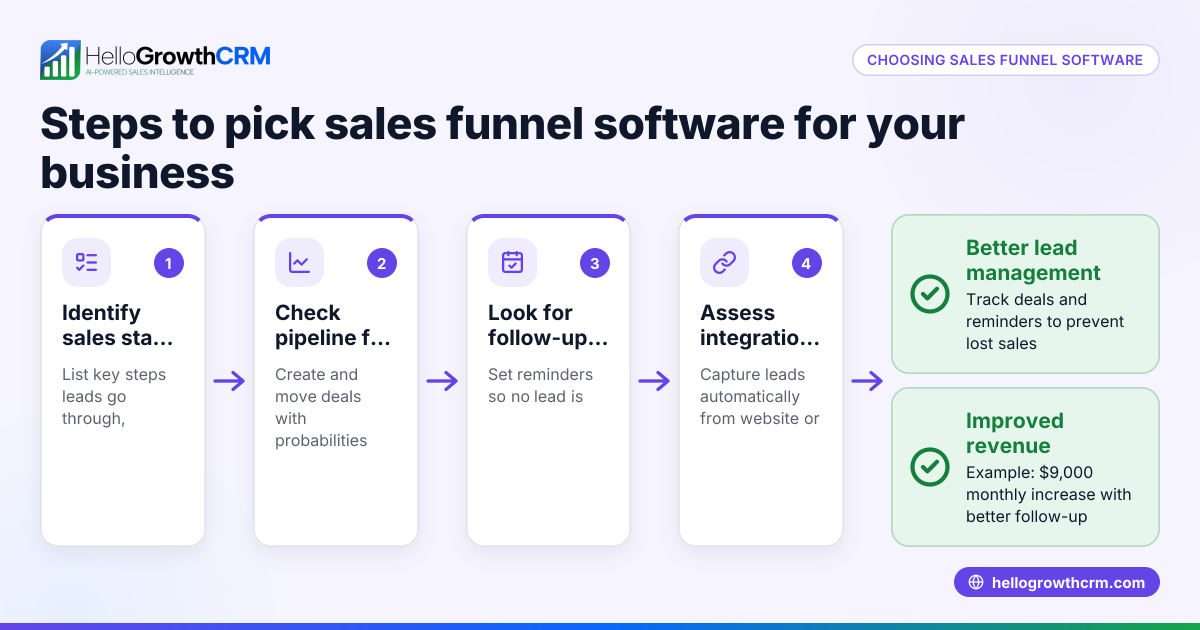Click the chain link icon on Assess integration card
The width and height of the screenshot is (1200, 630).
724,263
